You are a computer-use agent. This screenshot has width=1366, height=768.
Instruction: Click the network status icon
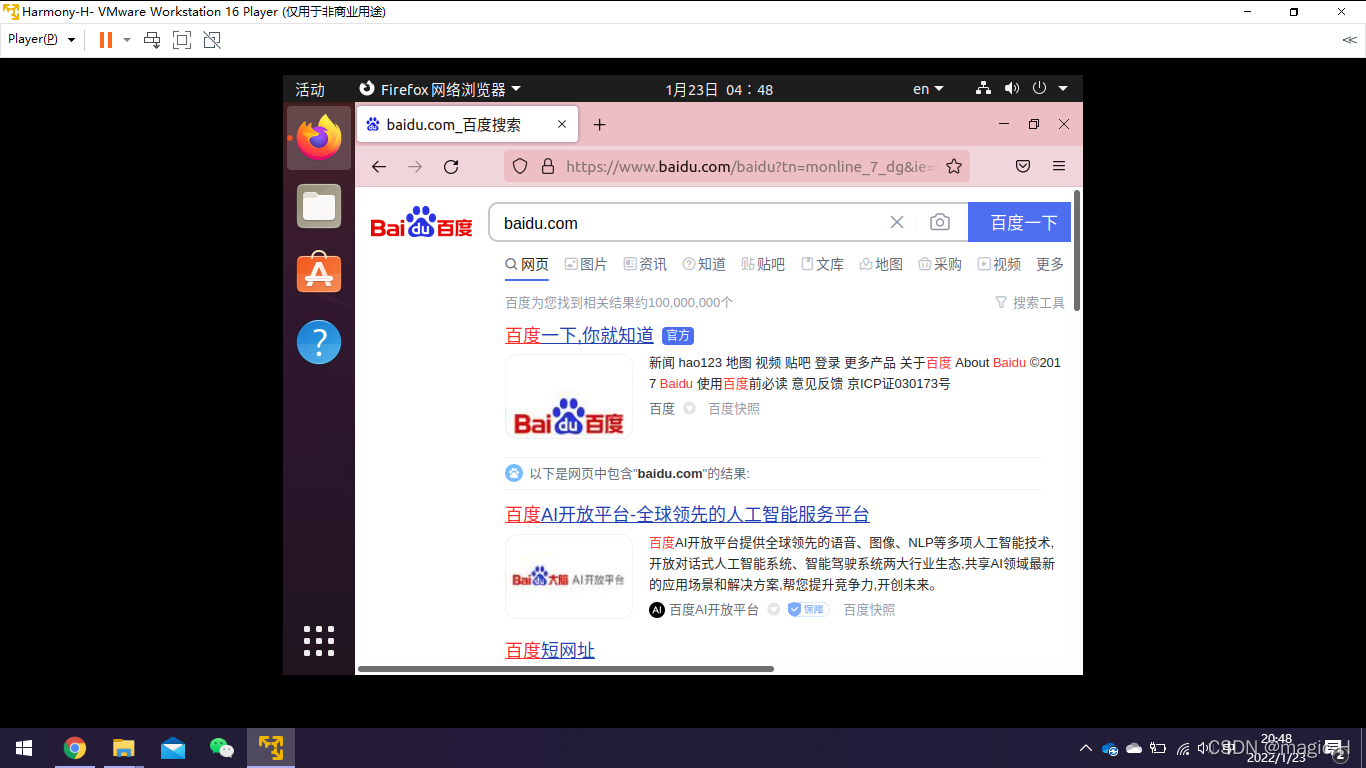tap(983, 88)
